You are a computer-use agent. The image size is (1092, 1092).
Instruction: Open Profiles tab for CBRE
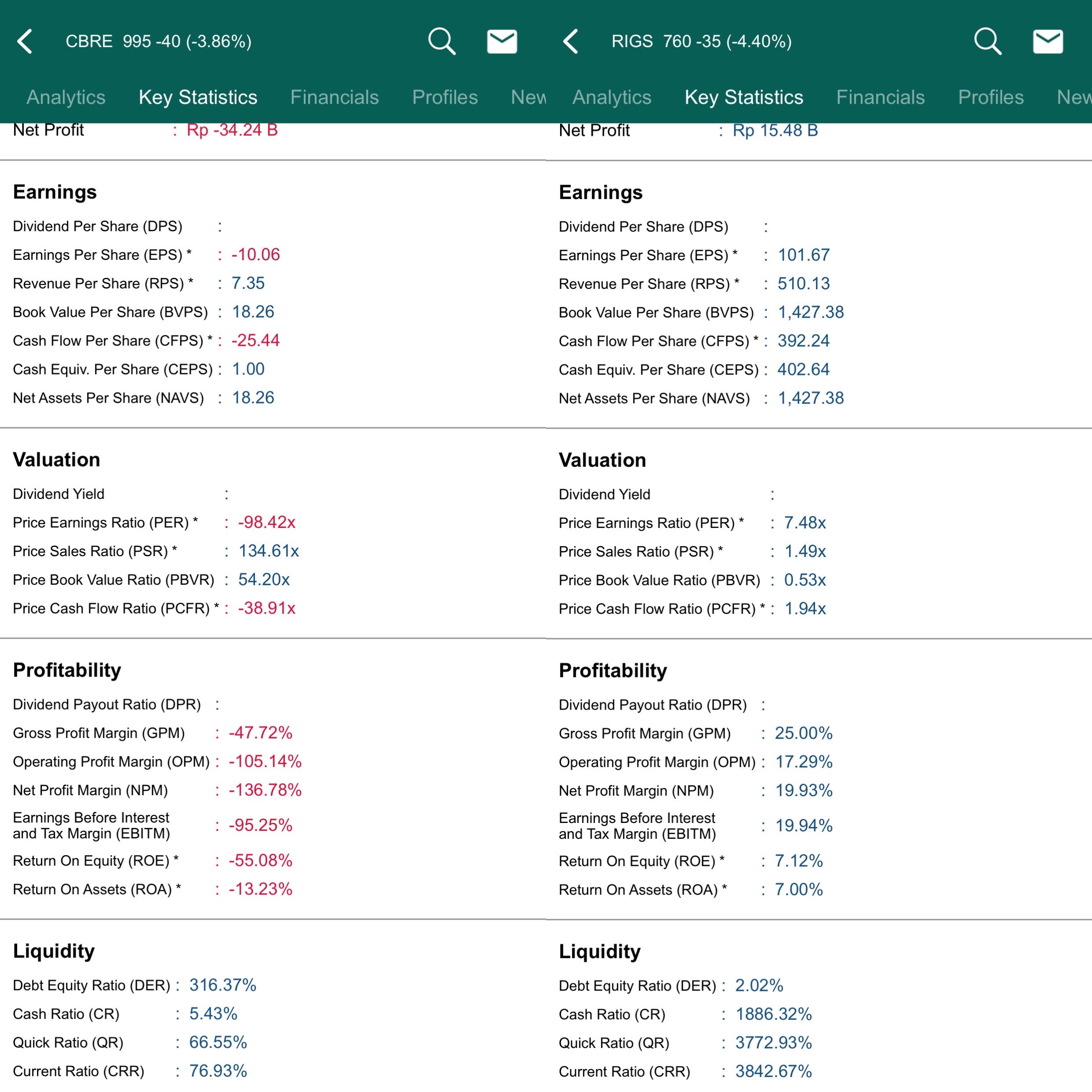(445, 97)
